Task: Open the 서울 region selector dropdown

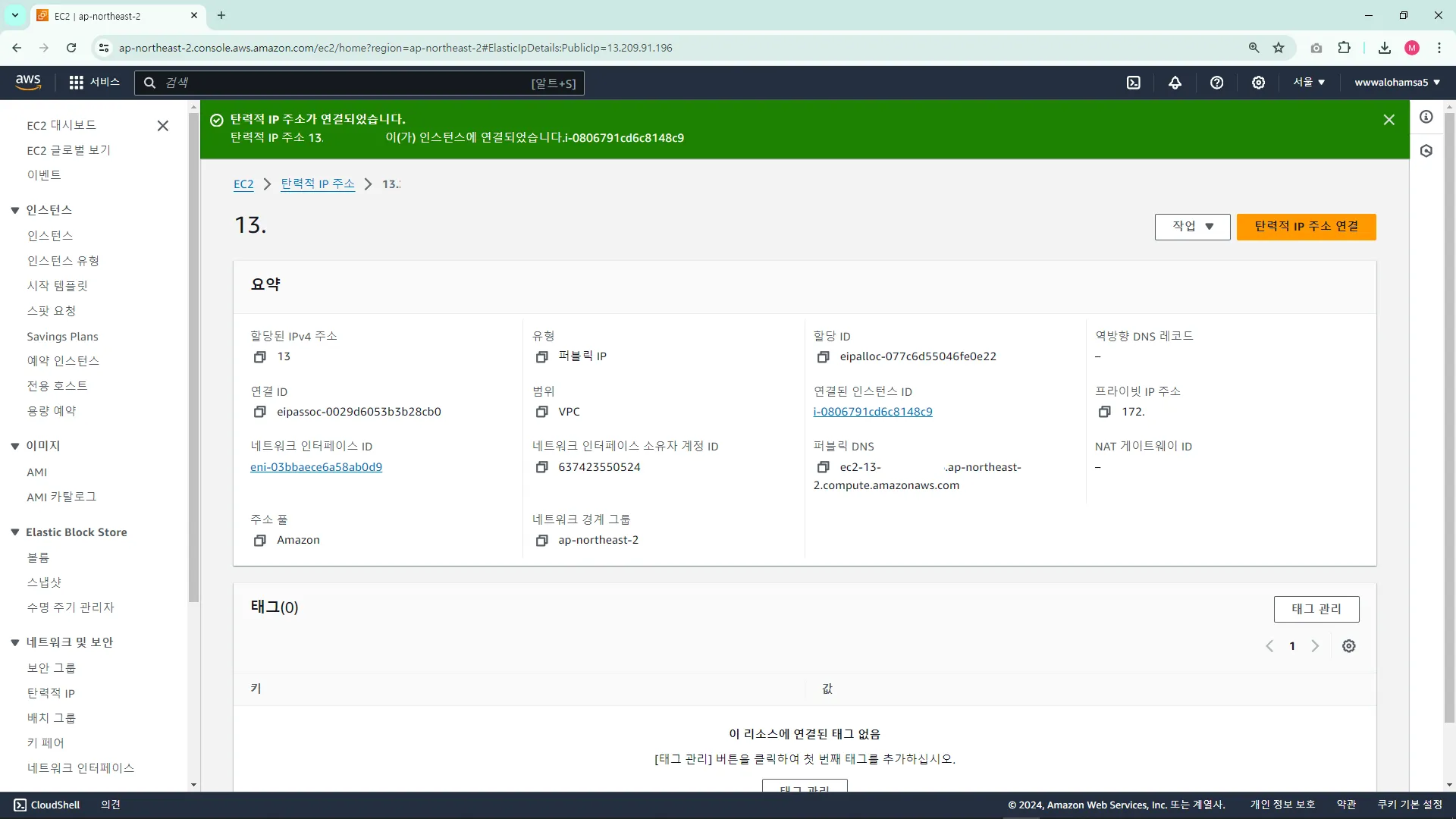Action: [1309, 83]
